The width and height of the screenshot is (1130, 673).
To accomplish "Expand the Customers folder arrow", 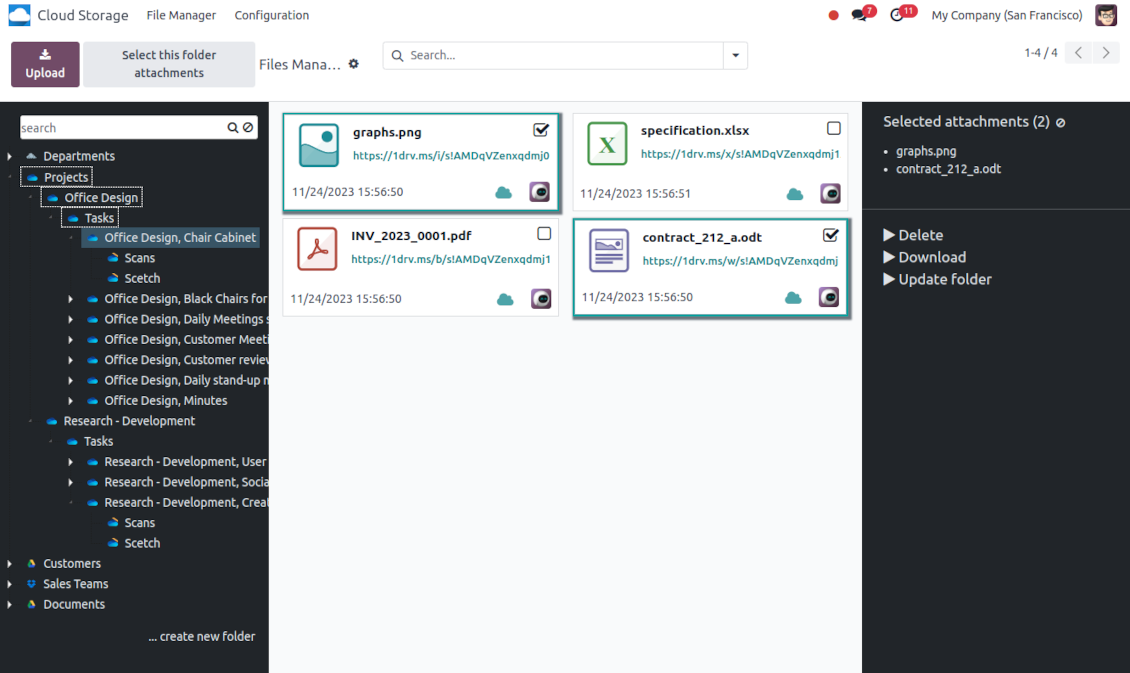I will 9,563.
